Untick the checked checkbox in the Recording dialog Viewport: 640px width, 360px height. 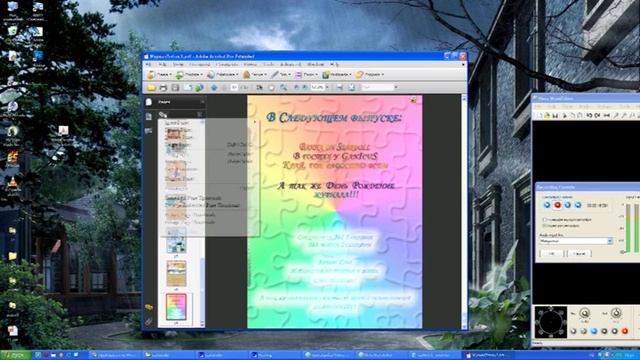point(544,225)
